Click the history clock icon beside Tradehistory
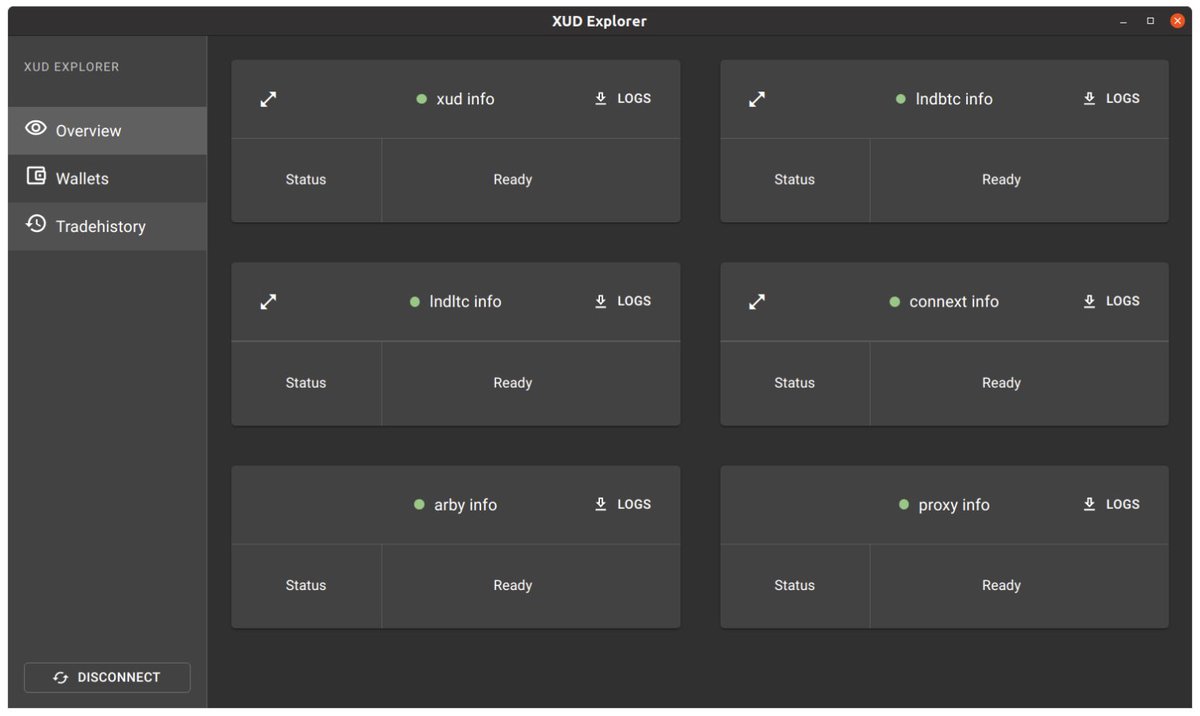 pos(36,223)
